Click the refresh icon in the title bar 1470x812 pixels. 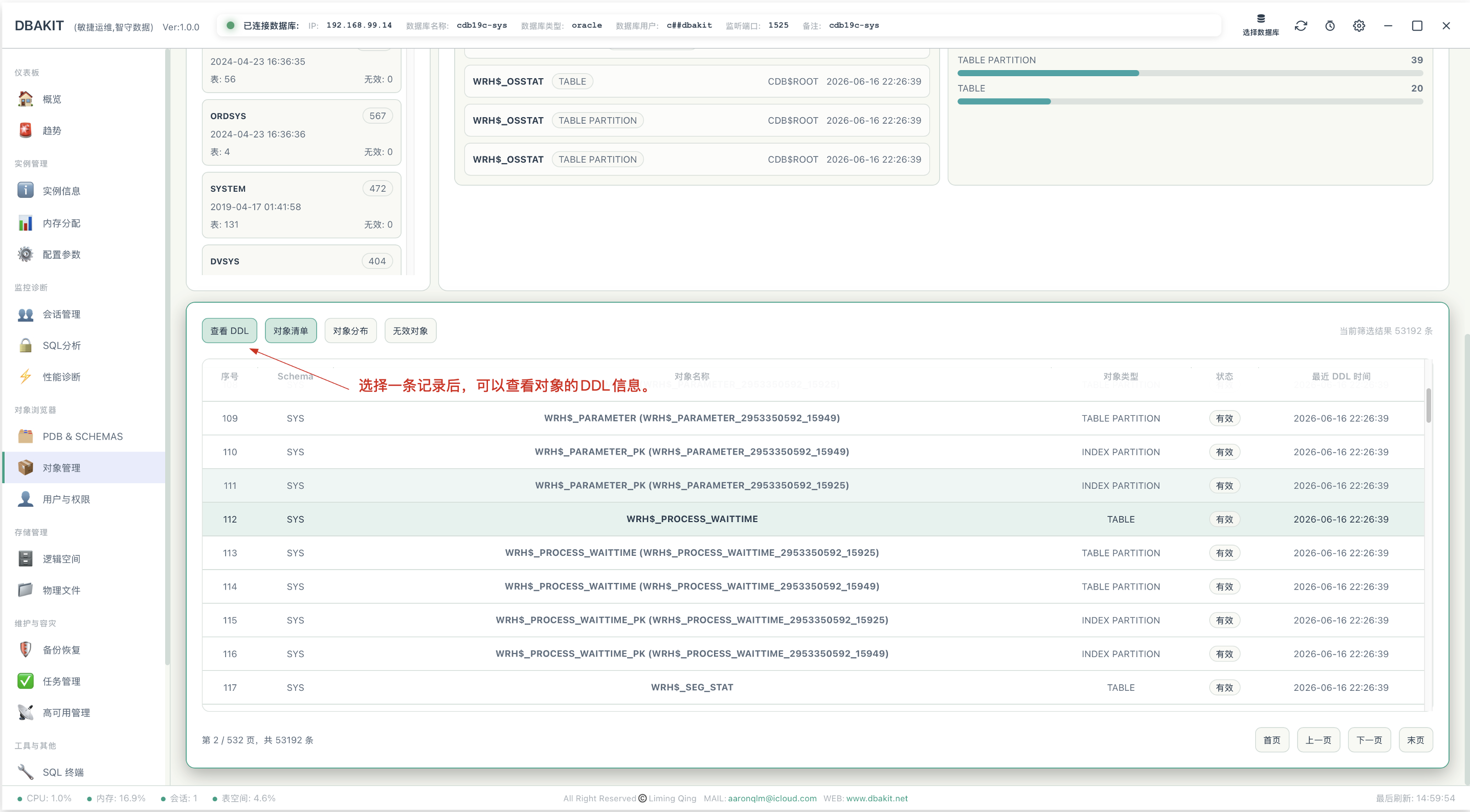pos(1301,26)
